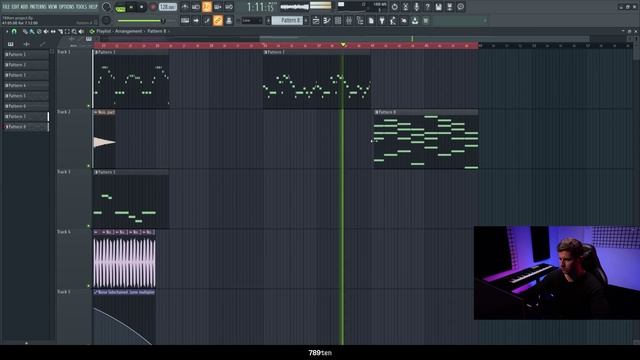Select the Slice tool in playlist

tap(60, 31)
